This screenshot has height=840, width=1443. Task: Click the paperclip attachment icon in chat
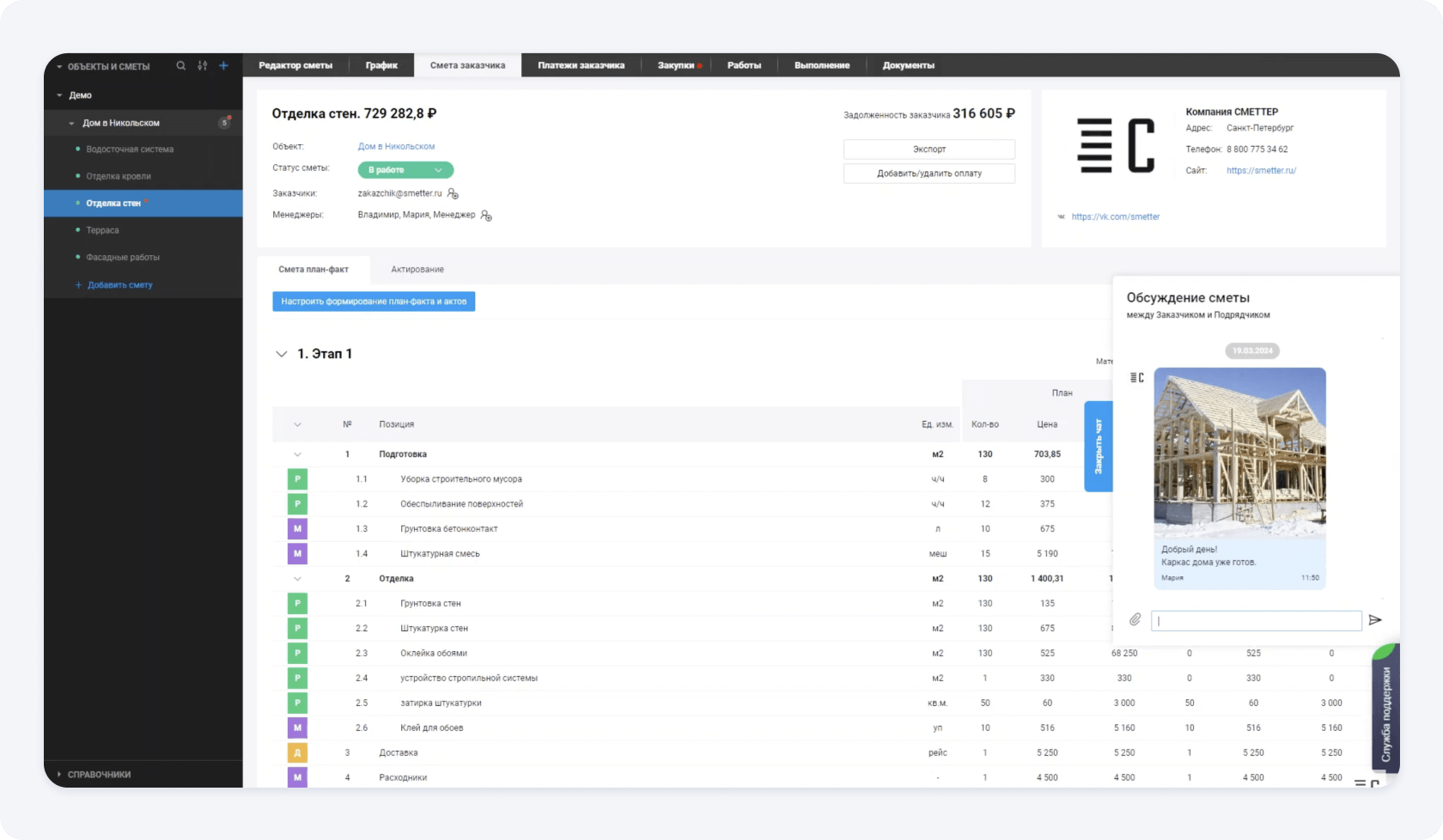tap(1135, 619)
